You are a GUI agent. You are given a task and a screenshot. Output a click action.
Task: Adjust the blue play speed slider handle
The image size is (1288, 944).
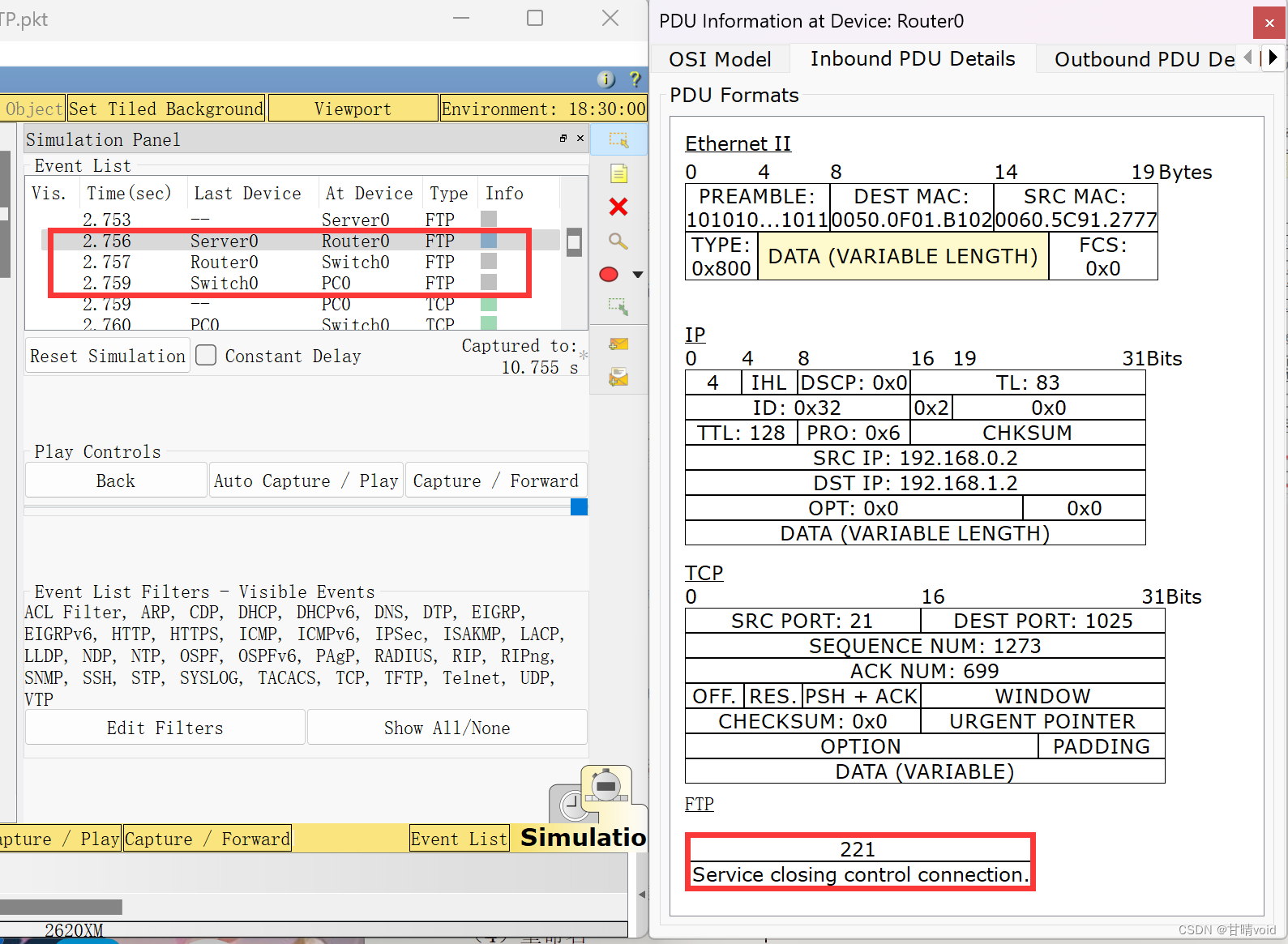[579, 507]
